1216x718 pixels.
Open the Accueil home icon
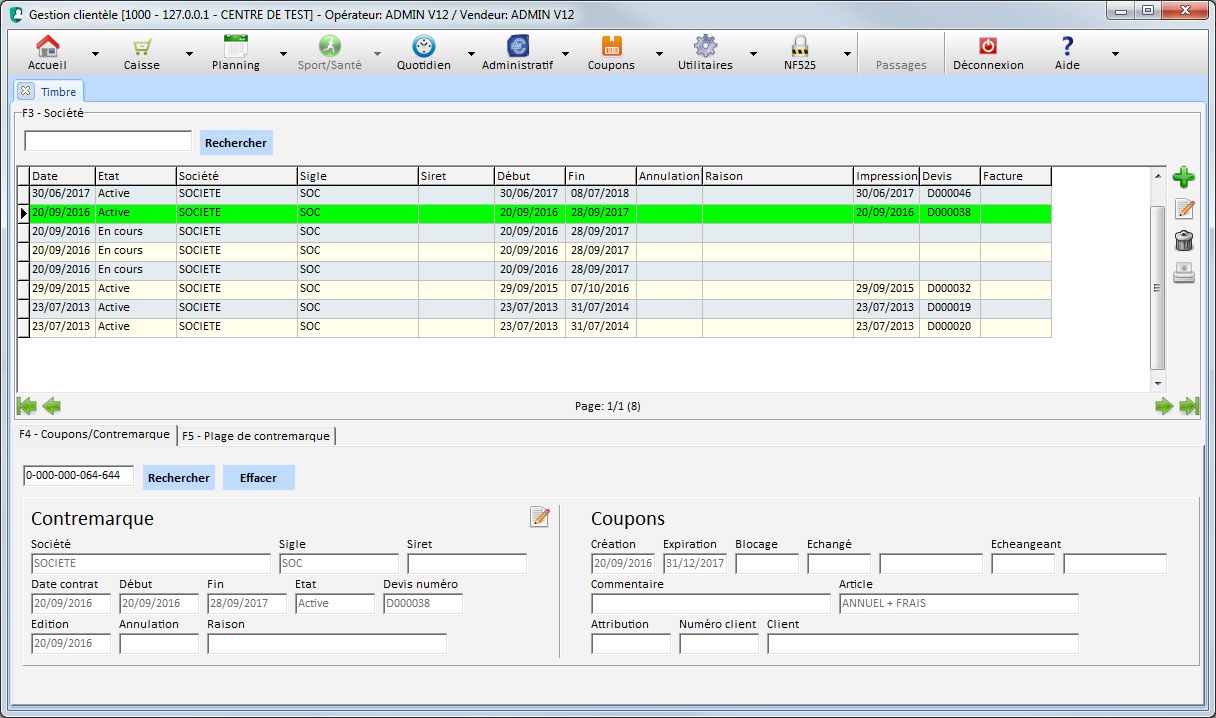tap(47, 46)
